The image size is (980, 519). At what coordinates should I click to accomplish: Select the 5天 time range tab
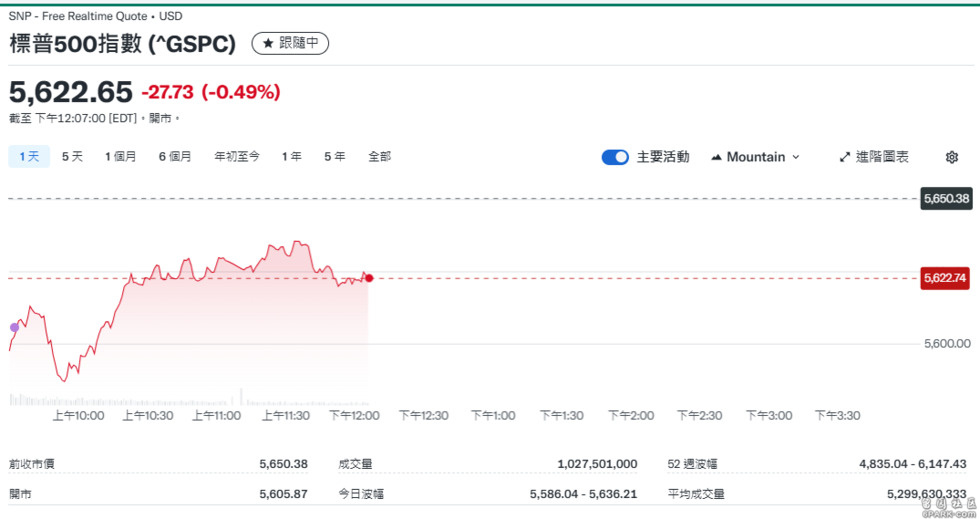tap(72, 156)
